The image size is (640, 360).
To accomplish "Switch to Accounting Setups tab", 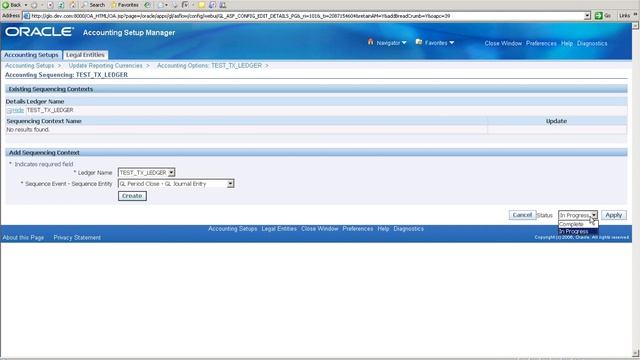I will click(x=31, y=55).
